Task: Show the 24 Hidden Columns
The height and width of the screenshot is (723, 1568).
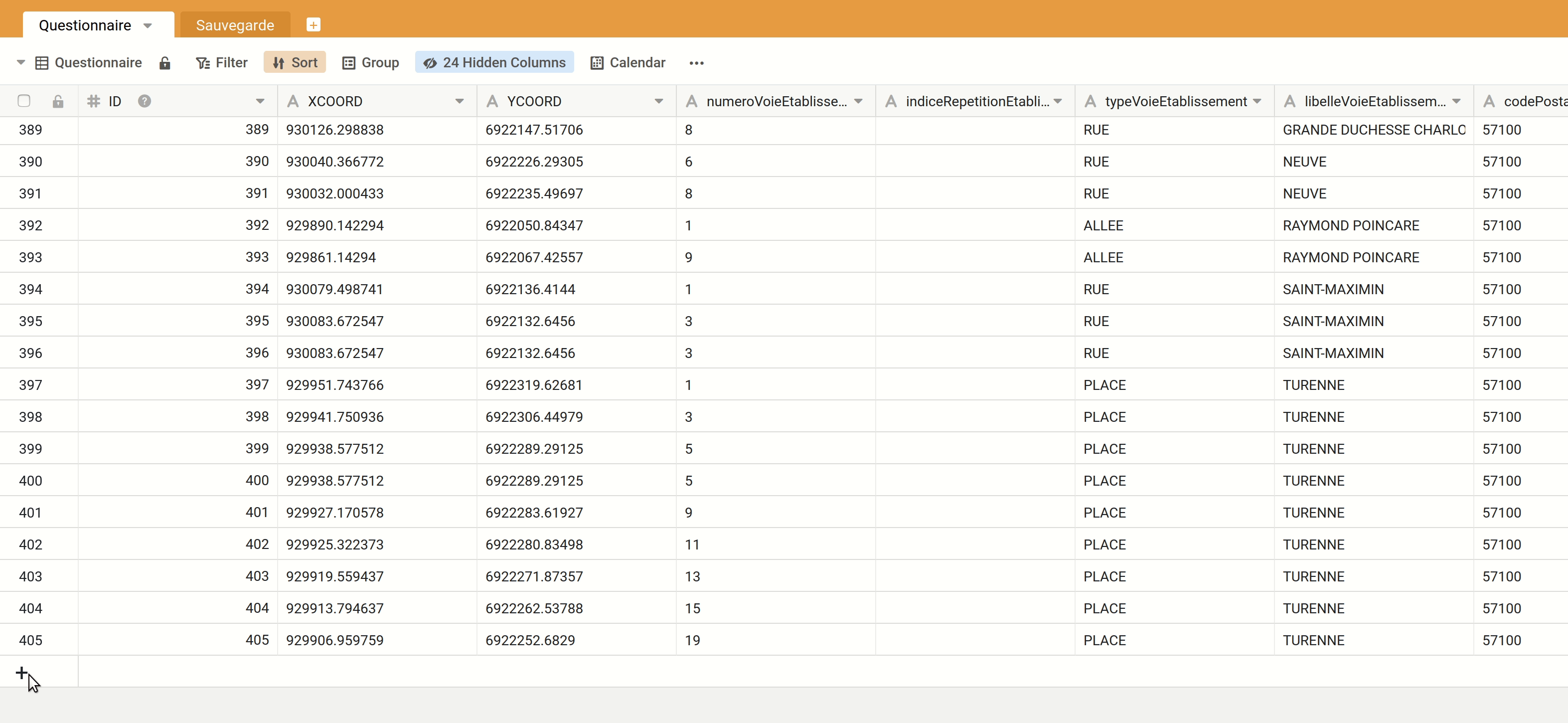Action: [493, 62]
